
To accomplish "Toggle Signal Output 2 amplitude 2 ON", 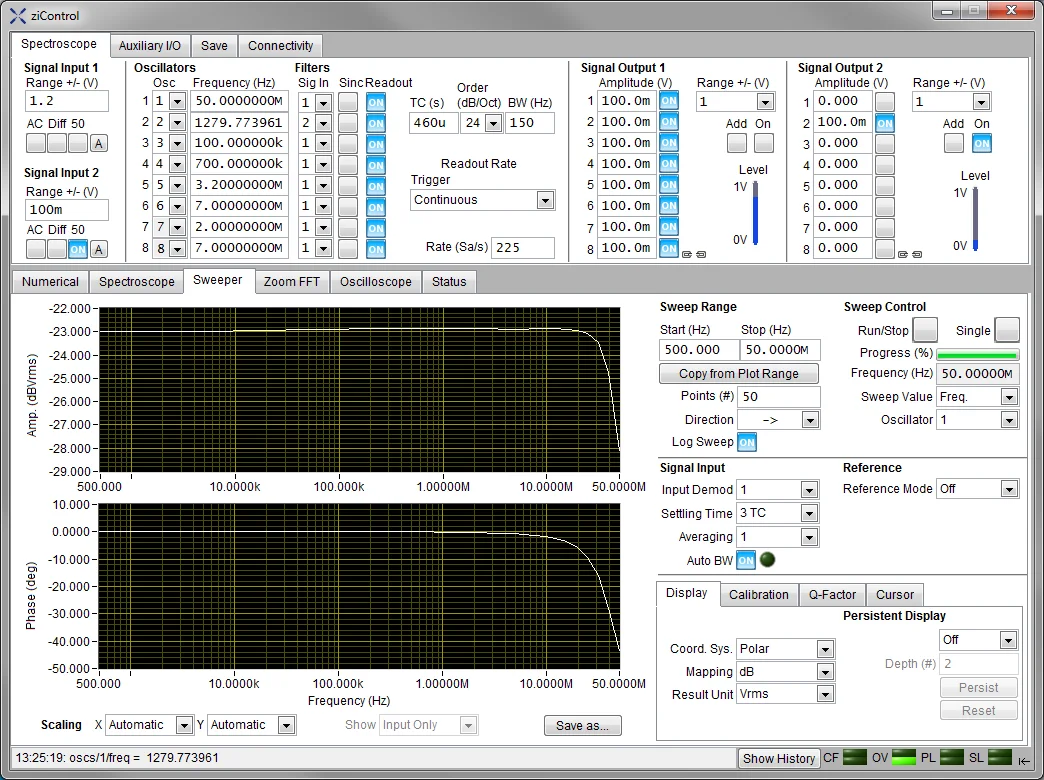I will [x=885, y=123].
